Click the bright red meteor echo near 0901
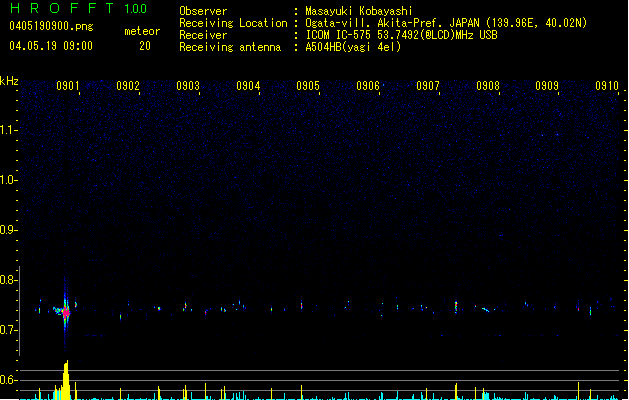Image resolution: width=629 pixels, height=400 pixels. [65, 313]
